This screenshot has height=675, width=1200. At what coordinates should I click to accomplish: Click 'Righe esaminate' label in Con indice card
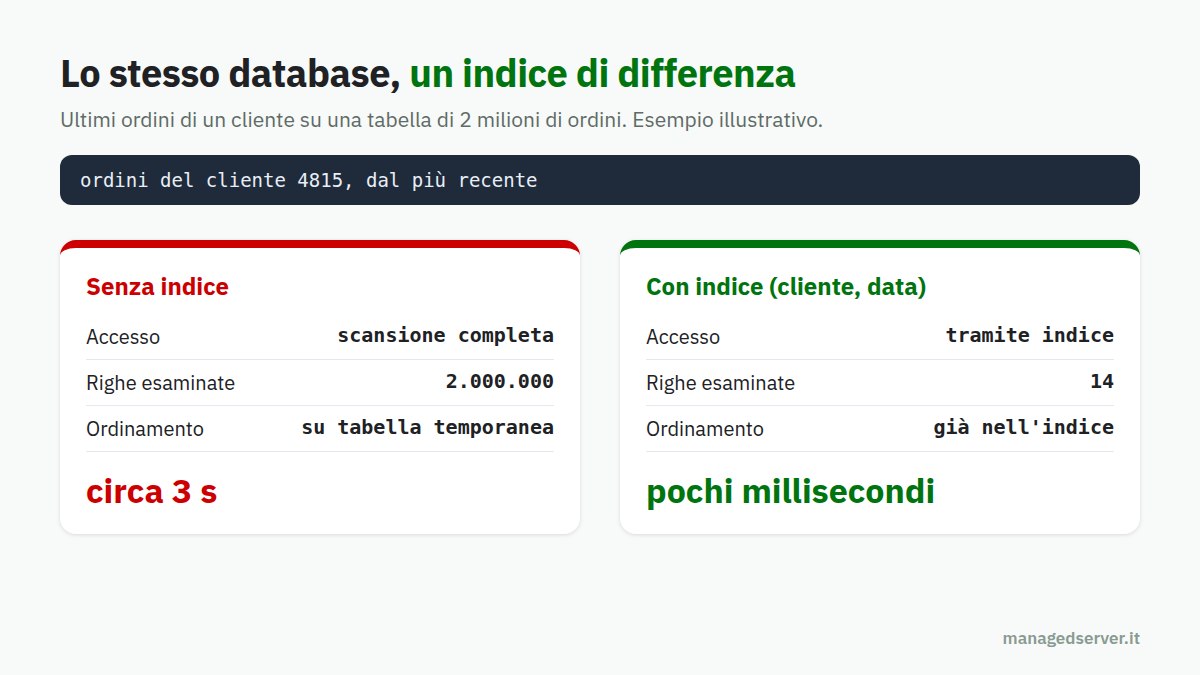coord(720,383)
